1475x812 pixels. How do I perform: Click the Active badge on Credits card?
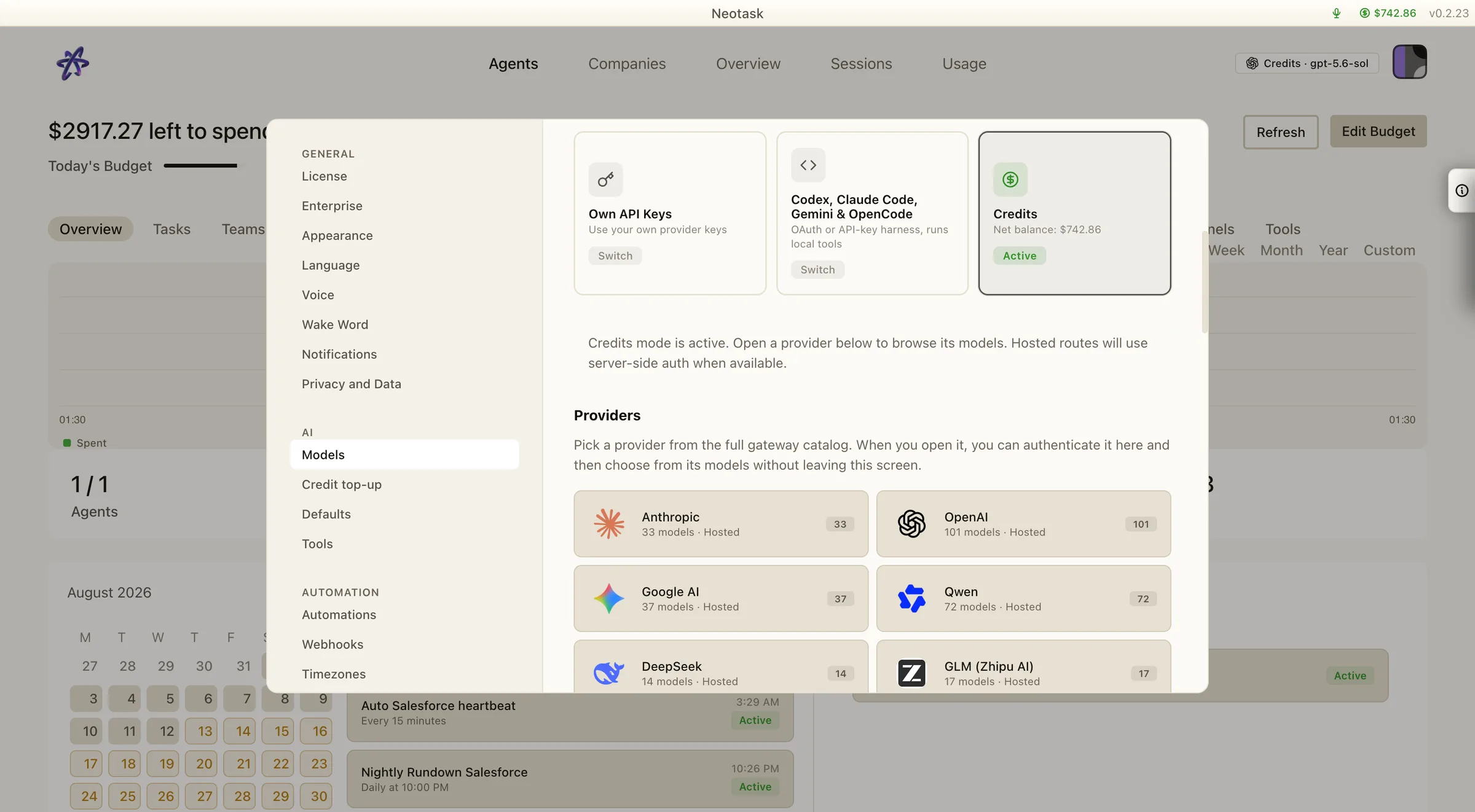pyautogui.click(x=1019, y=256)
